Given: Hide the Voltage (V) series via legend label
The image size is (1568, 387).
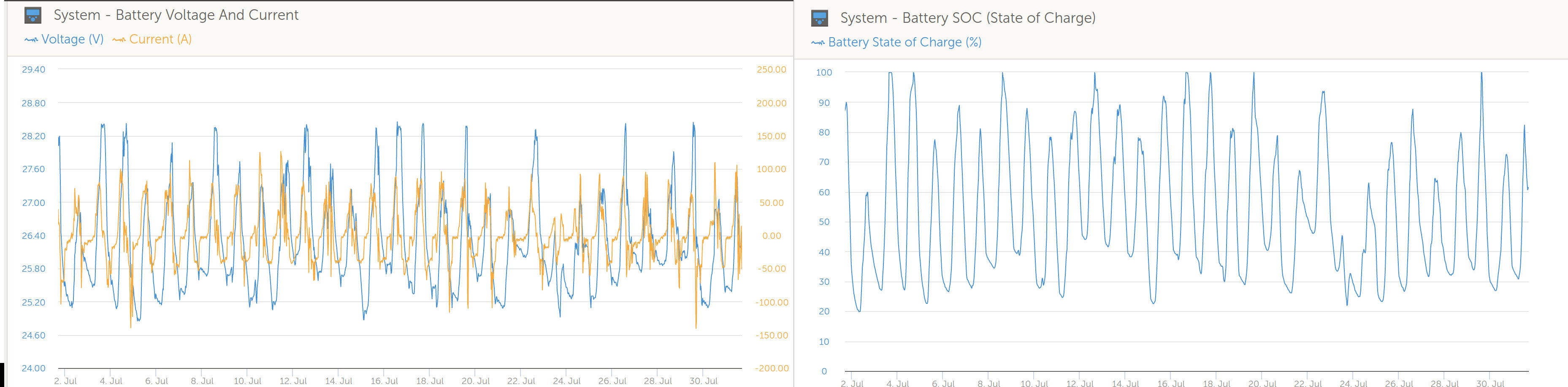Looking at the screenshot, I should (x=72, y=40).
